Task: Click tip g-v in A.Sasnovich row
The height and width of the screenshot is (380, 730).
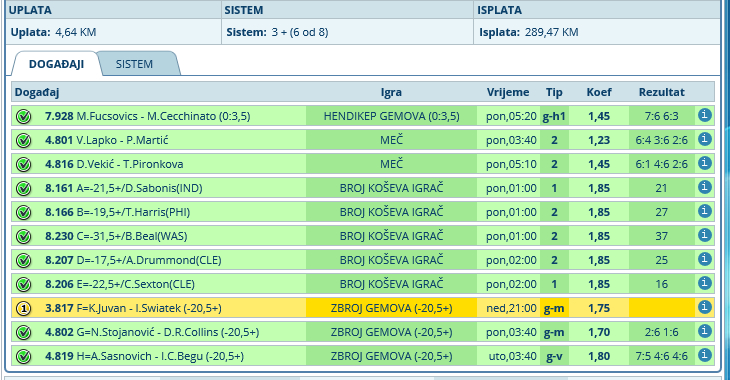Action: click(554, 357)
